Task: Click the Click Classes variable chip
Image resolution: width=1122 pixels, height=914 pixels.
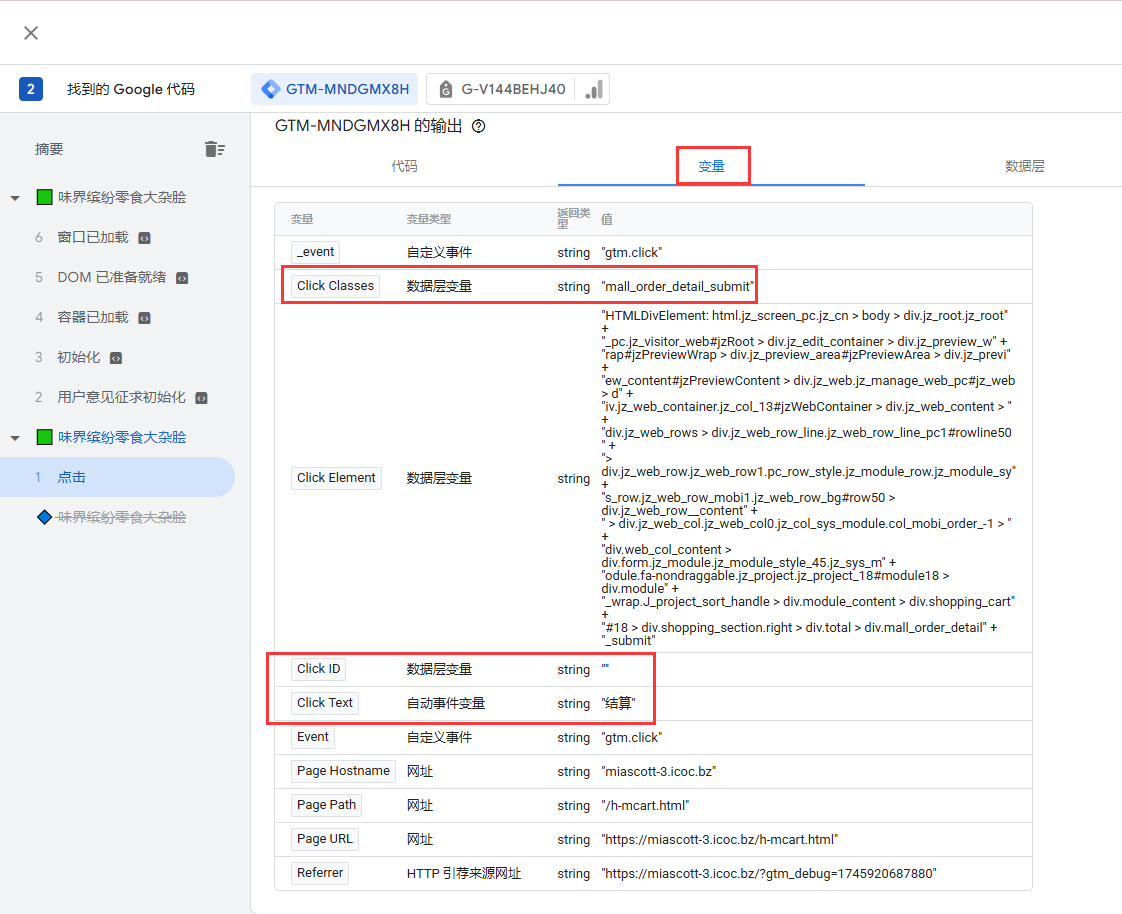Action: click(x=335, y=286)
